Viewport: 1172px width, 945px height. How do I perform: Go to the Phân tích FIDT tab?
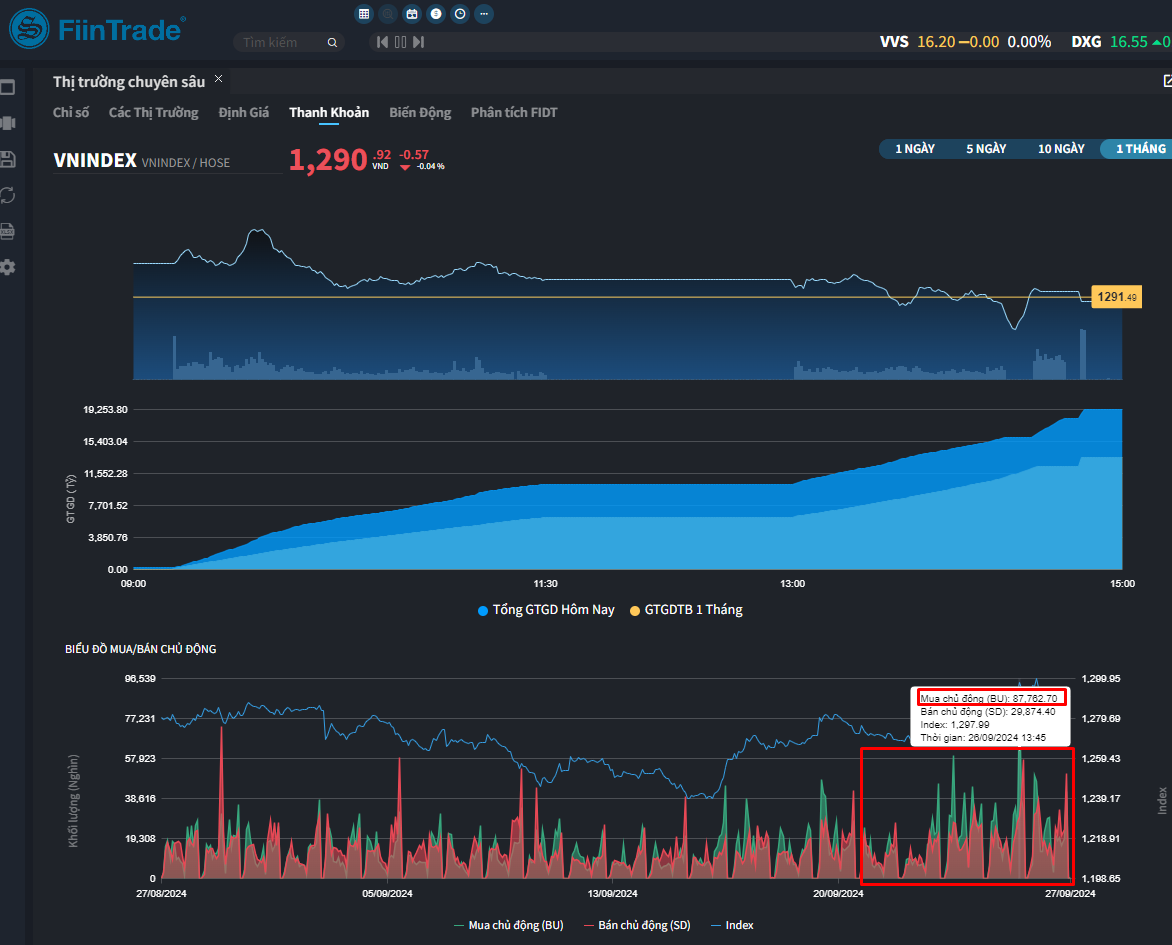tap(514, 112)
